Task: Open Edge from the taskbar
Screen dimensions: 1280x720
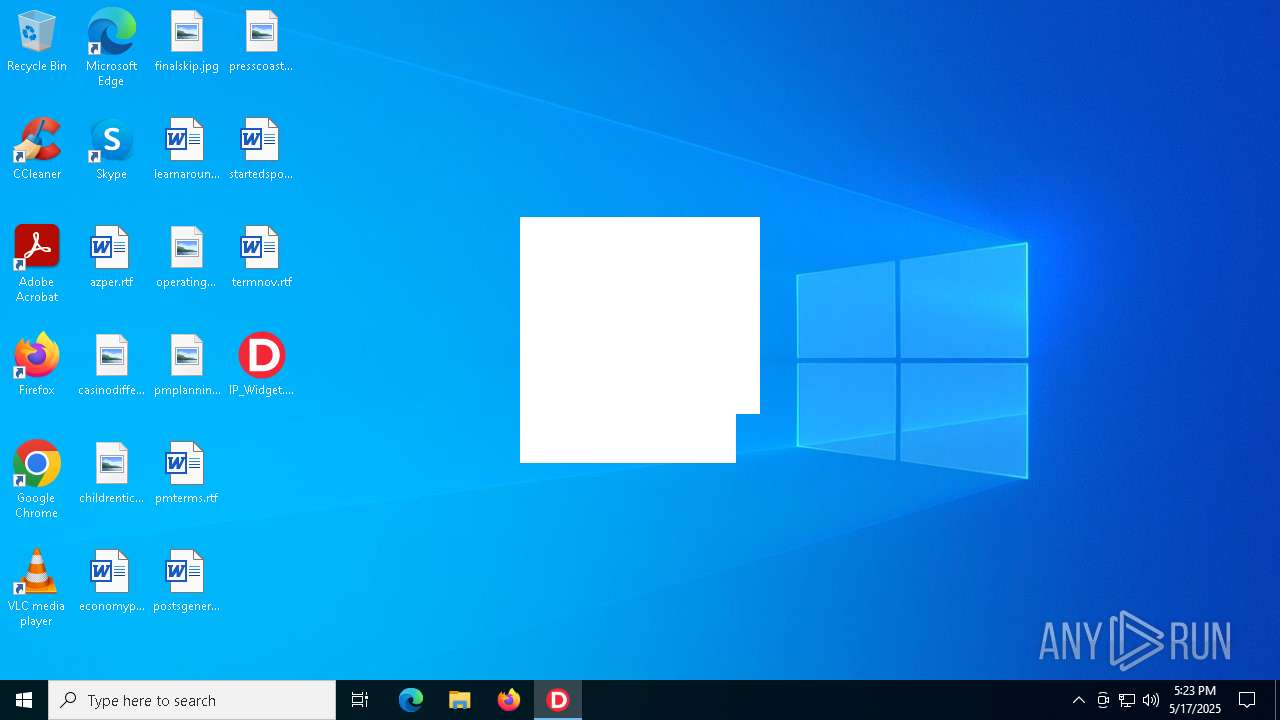Action: (411, 700)
